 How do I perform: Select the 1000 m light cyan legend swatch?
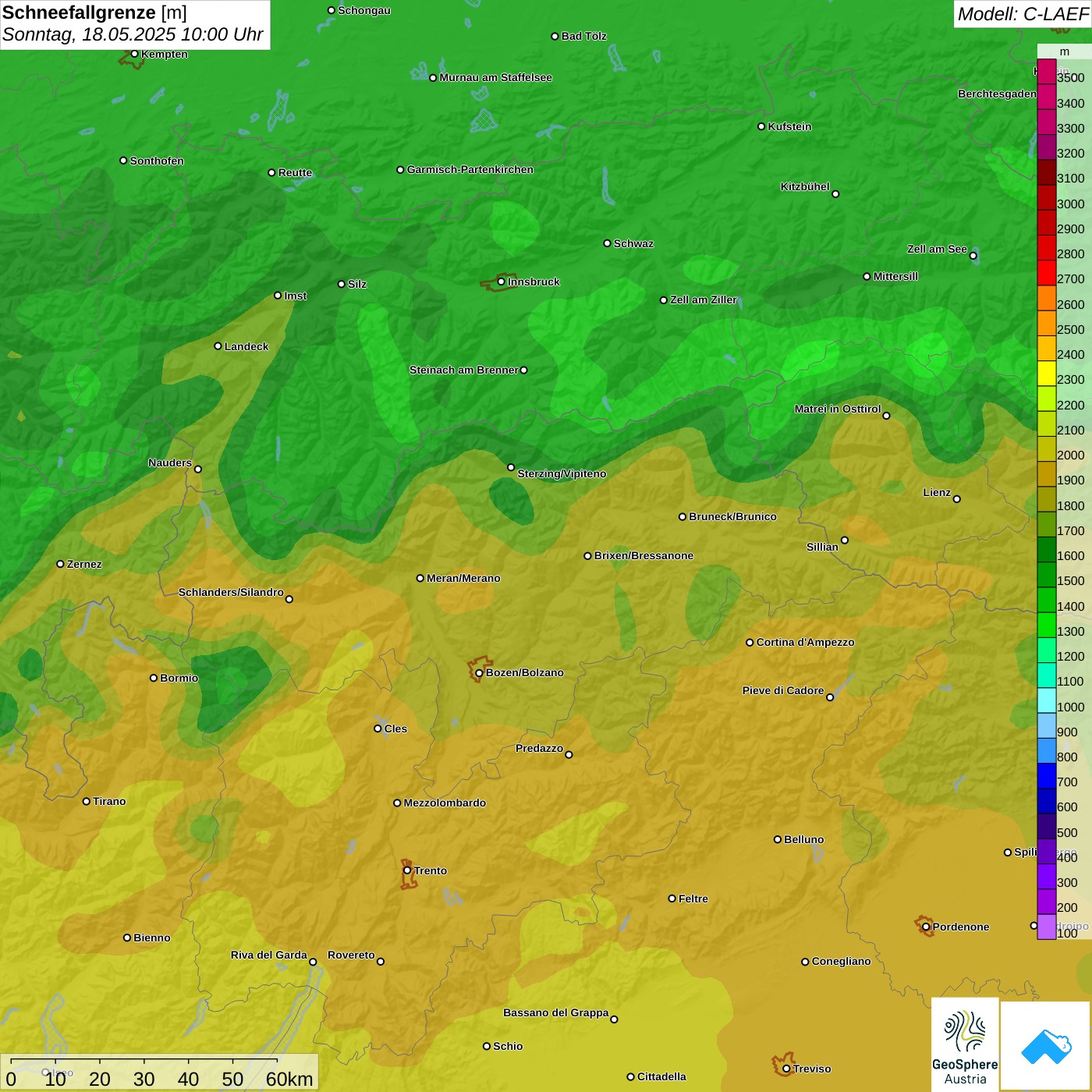(1046, 700)
